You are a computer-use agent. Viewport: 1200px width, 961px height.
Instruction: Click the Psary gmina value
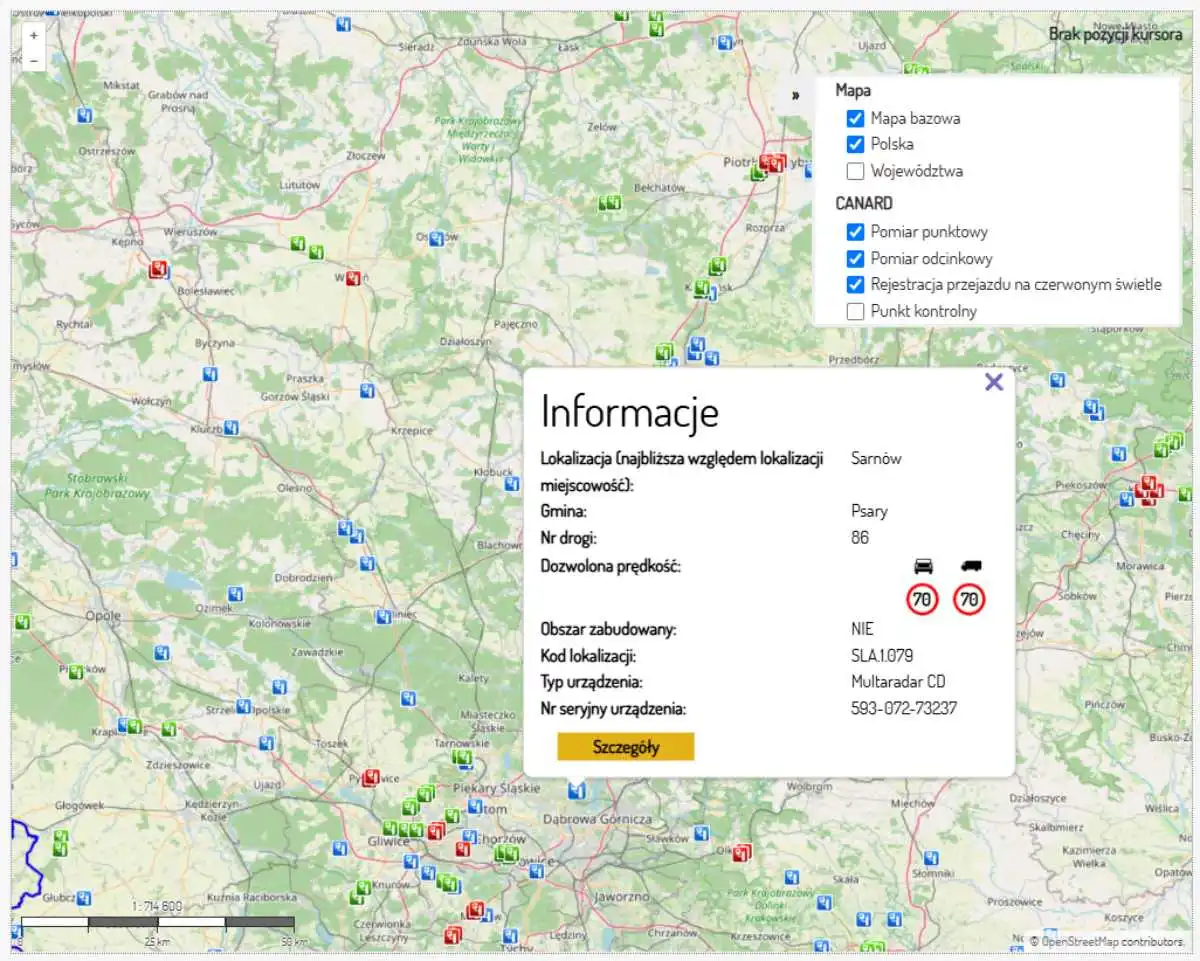869,511
